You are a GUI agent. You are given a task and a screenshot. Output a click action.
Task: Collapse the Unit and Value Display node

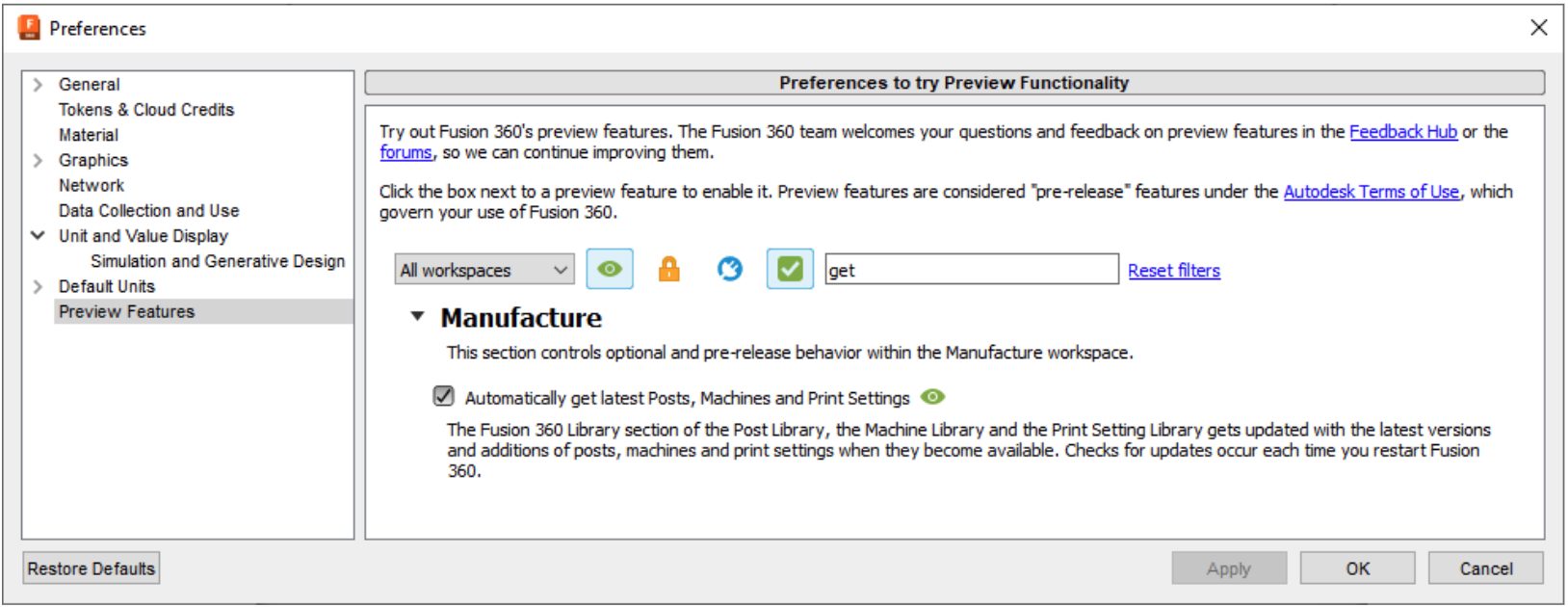(38, 235)
